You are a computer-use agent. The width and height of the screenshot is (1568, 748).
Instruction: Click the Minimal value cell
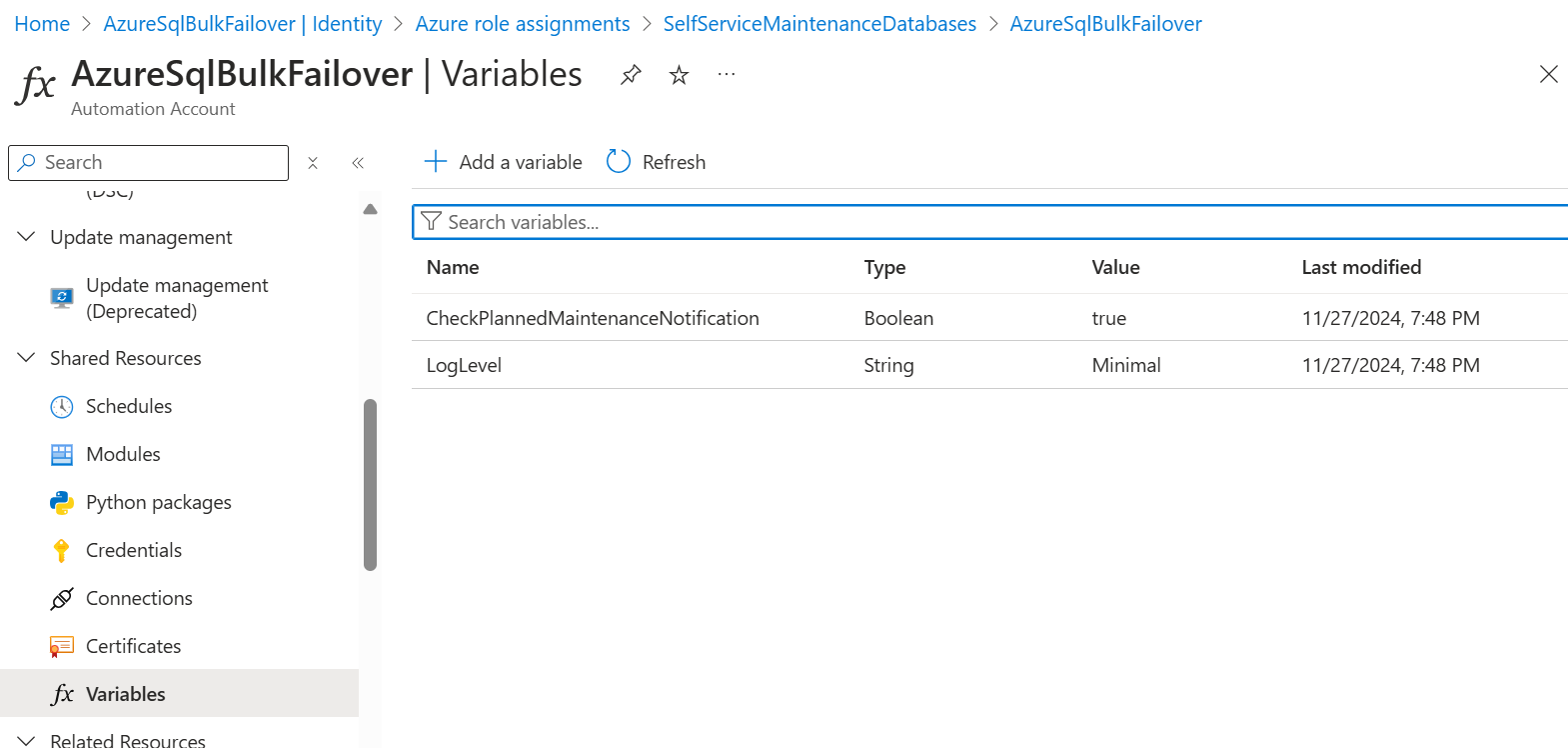(1126, 365)
